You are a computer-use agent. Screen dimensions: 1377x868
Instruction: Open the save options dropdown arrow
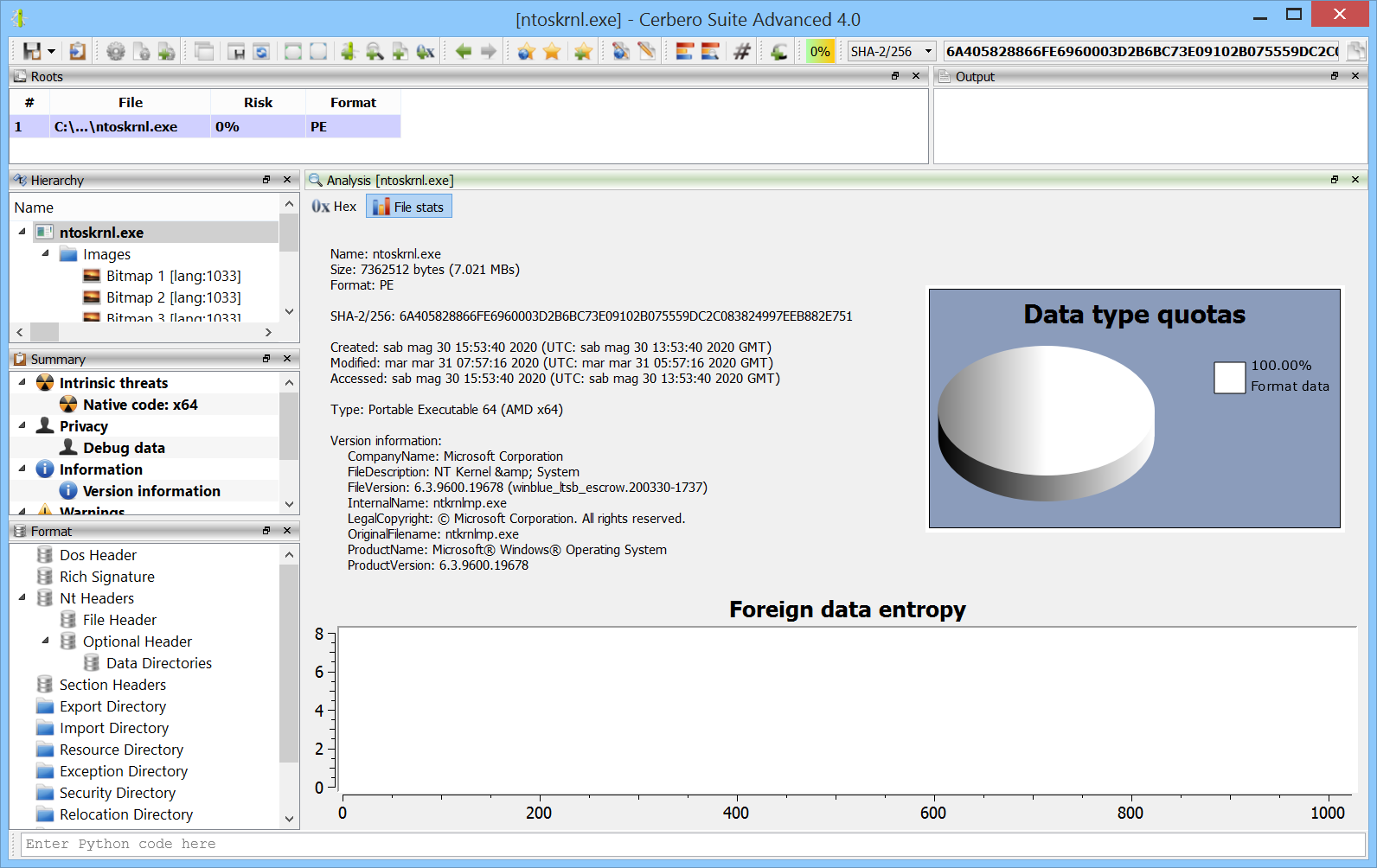pos(51,52)
